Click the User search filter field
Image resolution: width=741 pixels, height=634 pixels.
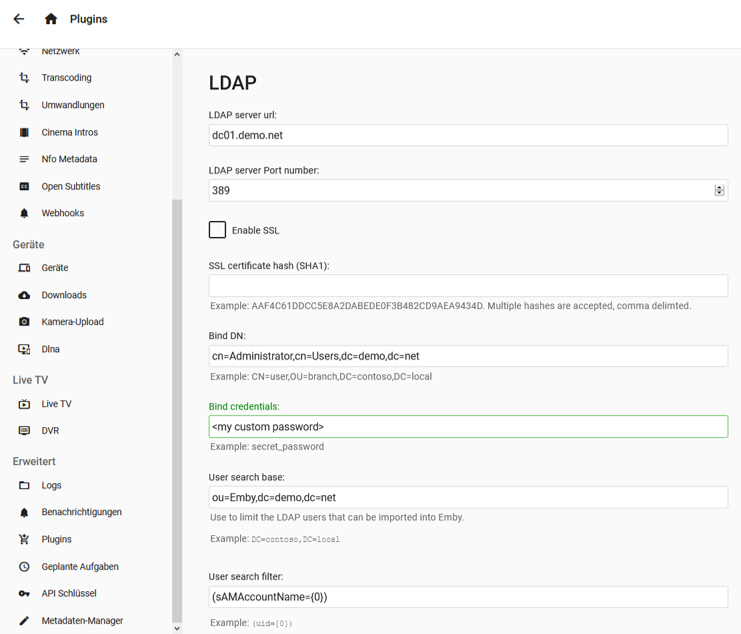point(467,597)
